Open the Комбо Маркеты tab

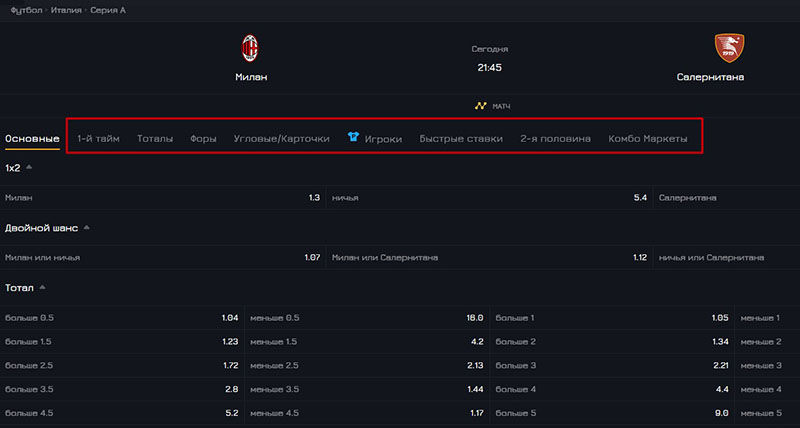pos(648,139)
